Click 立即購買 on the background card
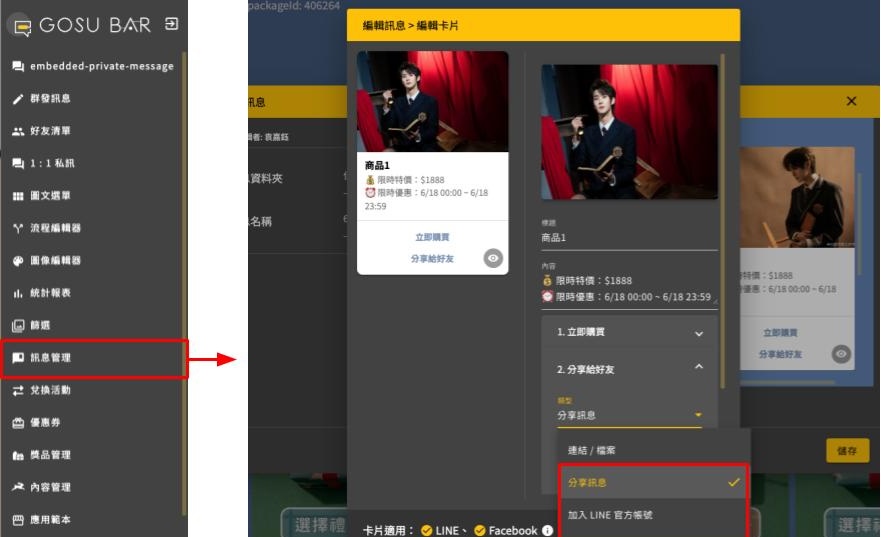This screenshot has height=537, width=881. [x=780, y=333]
